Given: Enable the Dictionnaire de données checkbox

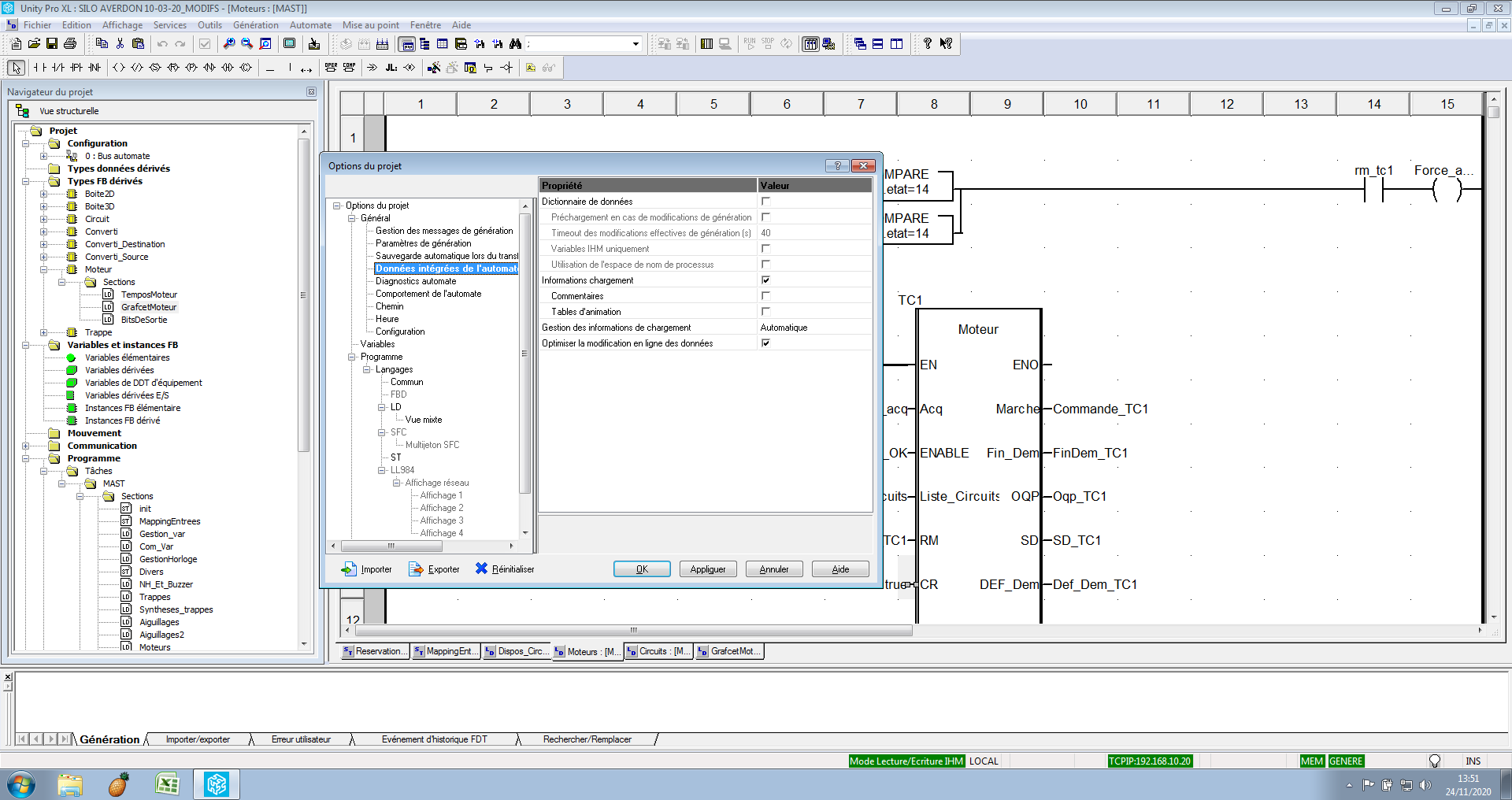Looking at the screenshot, I should point(765,202).
